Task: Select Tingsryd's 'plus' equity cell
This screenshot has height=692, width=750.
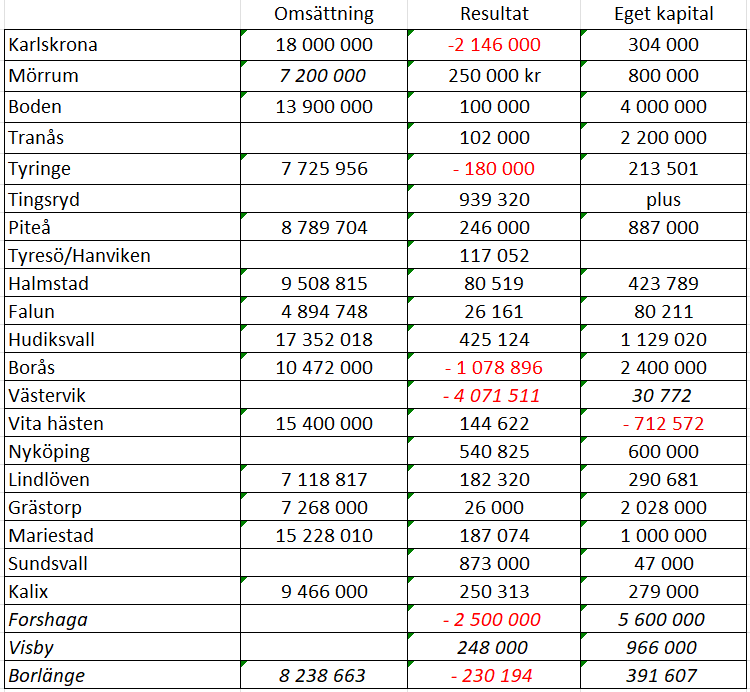Action: click(663, 199)
